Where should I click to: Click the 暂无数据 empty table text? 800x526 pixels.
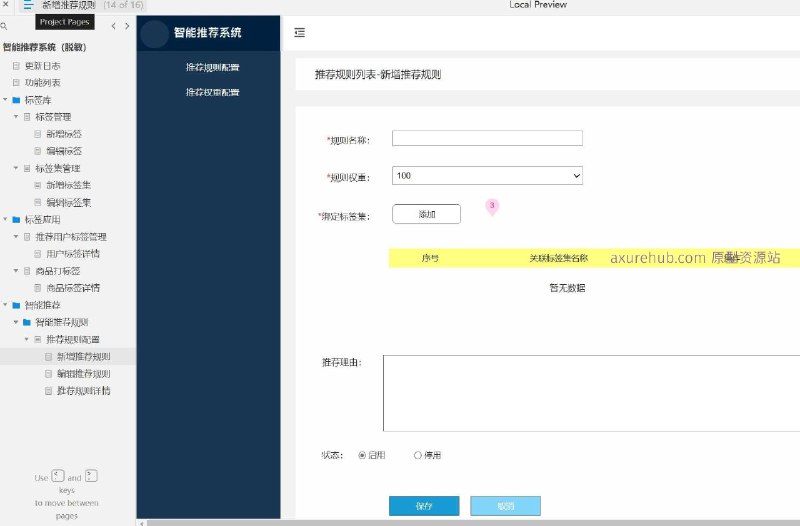[x=567, y=288]
